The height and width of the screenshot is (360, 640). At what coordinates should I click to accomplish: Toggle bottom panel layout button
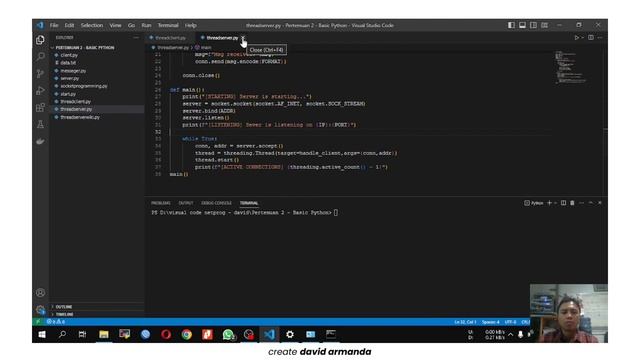522,25
